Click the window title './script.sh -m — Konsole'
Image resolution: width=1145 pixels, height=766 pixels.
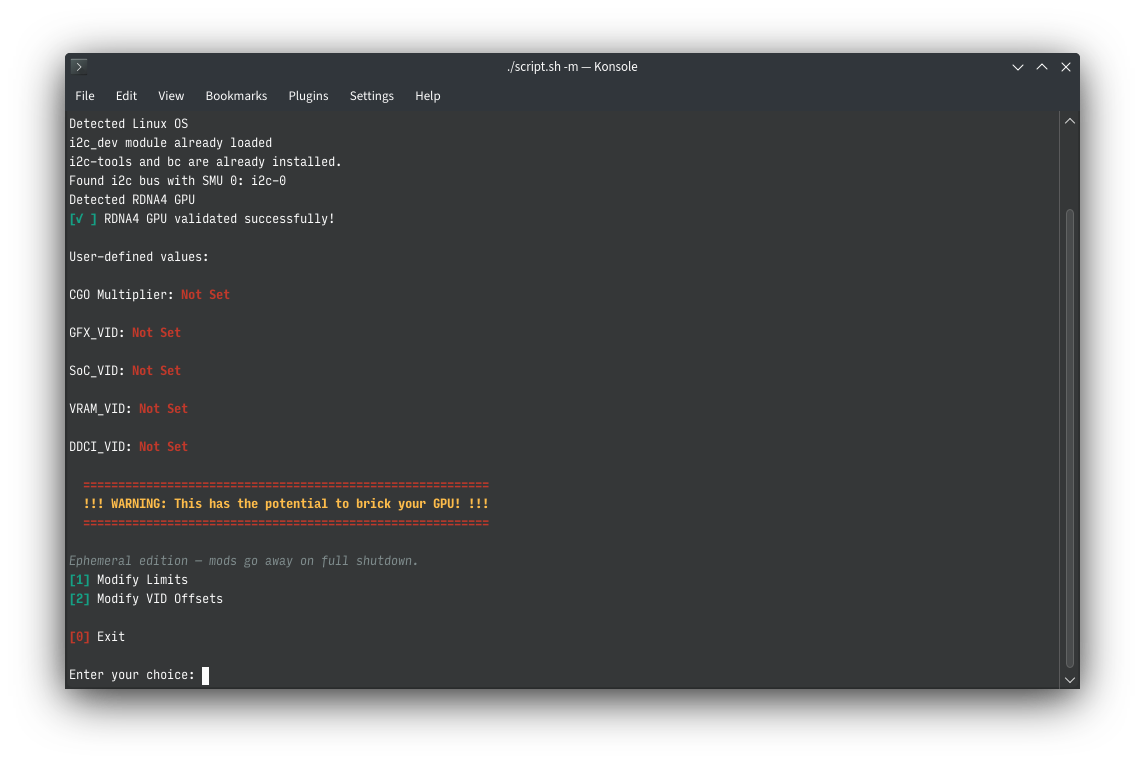(572, 66)
